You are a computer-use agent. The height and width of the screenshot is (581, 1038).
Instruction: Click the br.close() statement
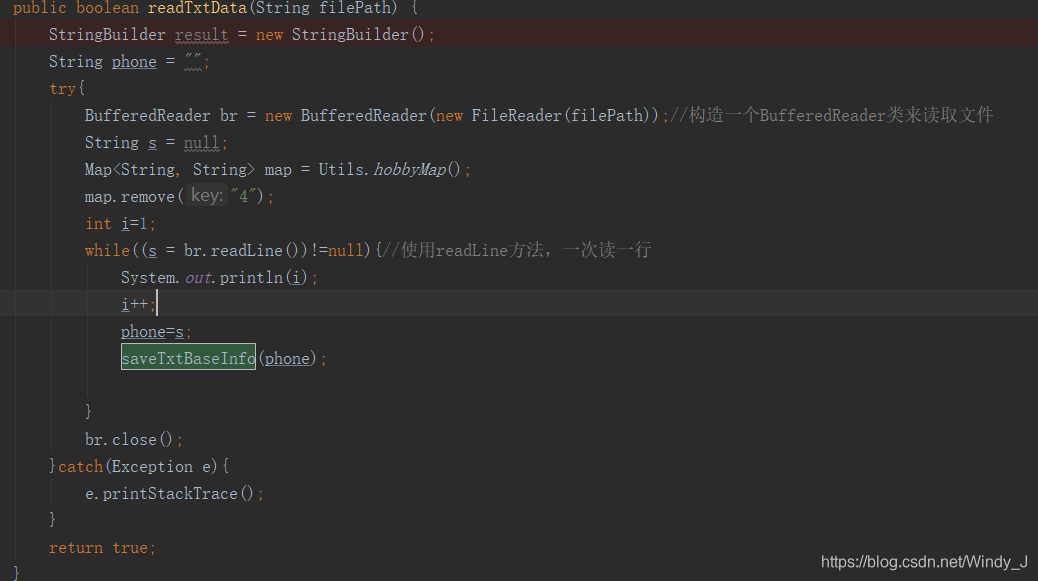[133, 440]
